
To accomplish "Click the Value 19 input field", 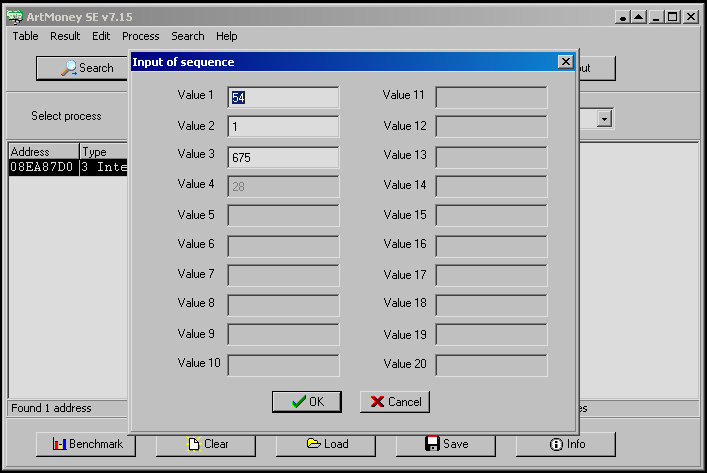I will click(x=491, y=335).
